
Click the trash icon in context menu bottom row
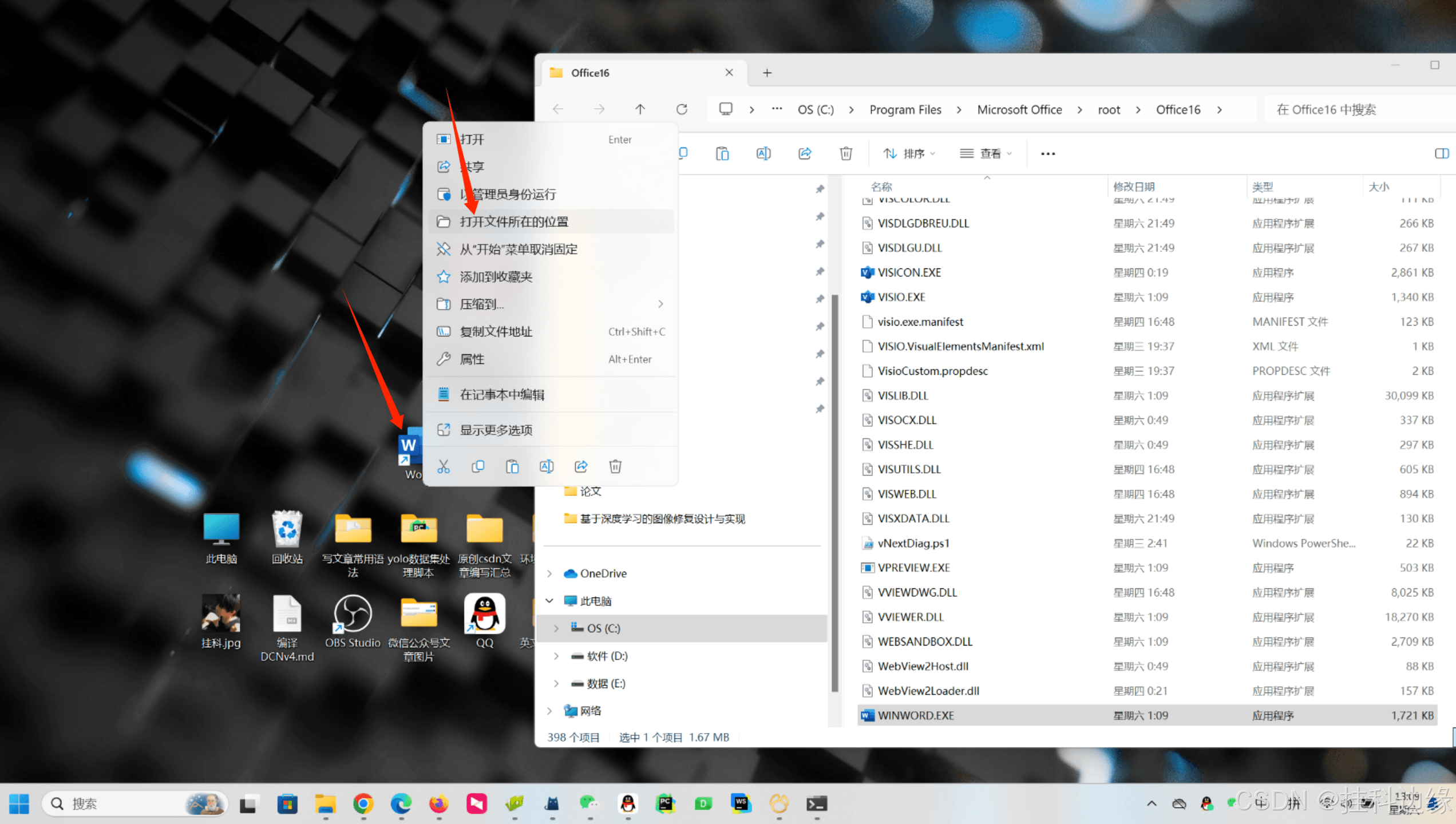tap(615, 466)
